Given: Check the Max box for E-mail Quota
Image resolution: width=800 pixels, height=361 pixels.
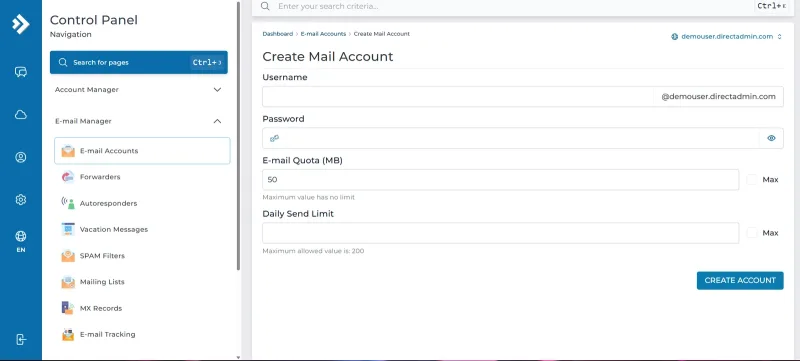Looking at the screenshot, I should 752,179.
